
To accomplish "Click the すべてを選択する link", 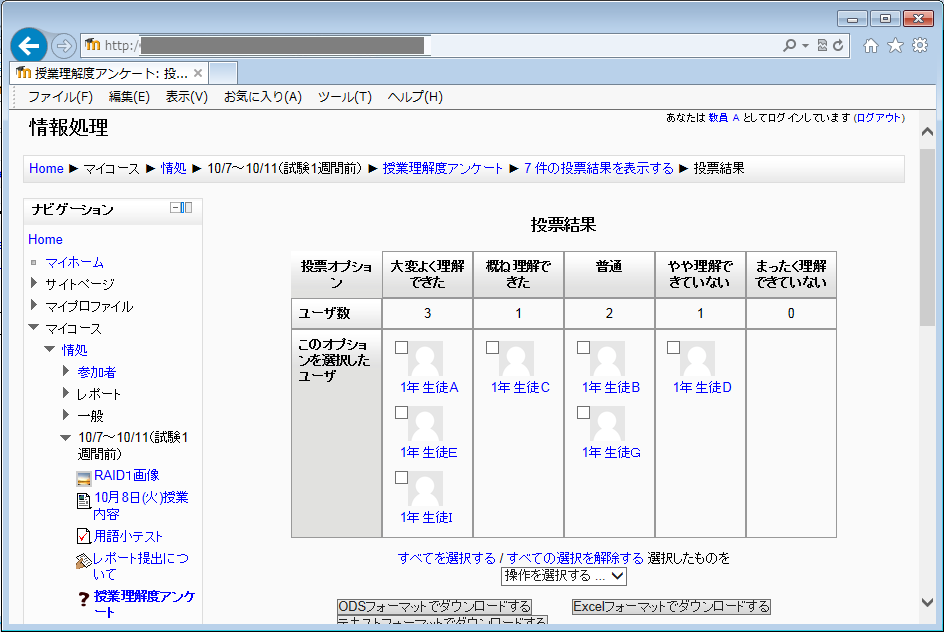I will [x=447, y=558].
